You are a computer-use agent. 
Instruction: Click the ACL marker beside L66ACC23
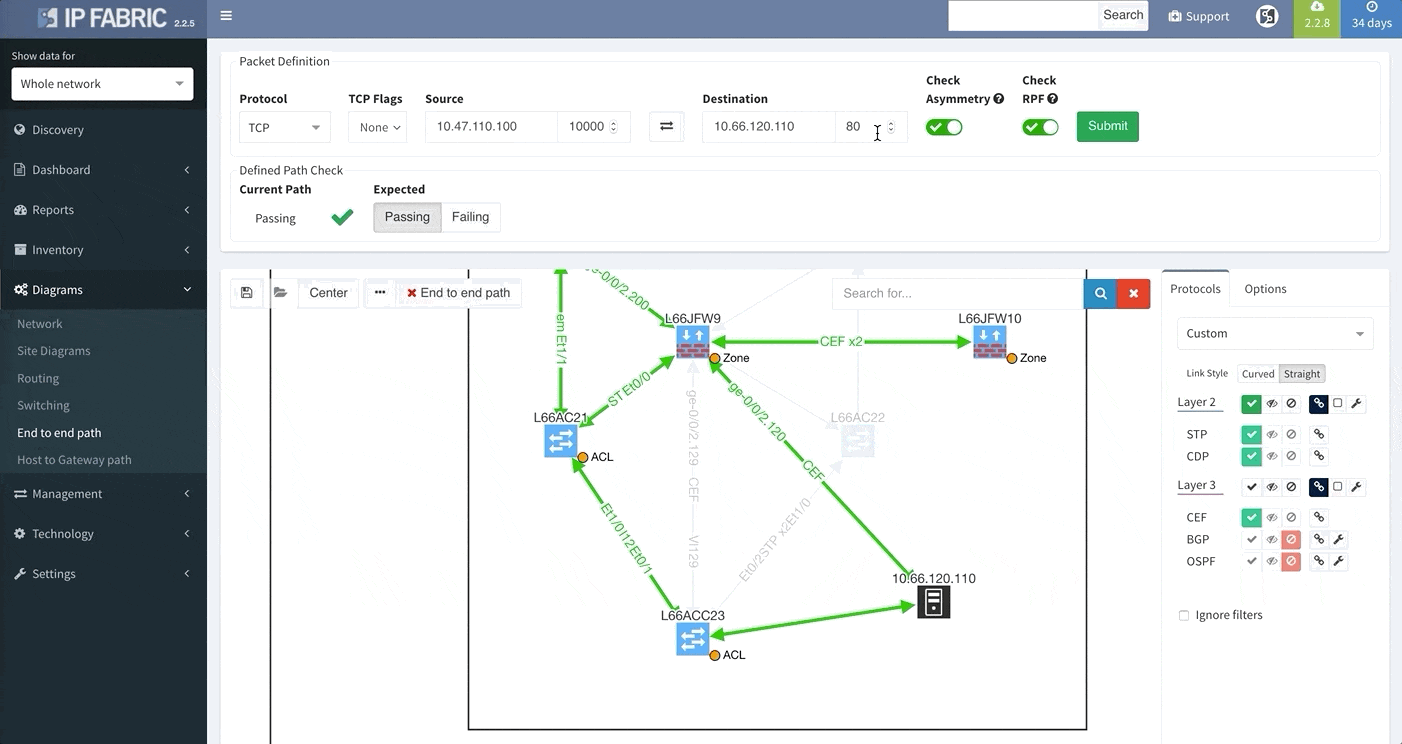point(715,655)
